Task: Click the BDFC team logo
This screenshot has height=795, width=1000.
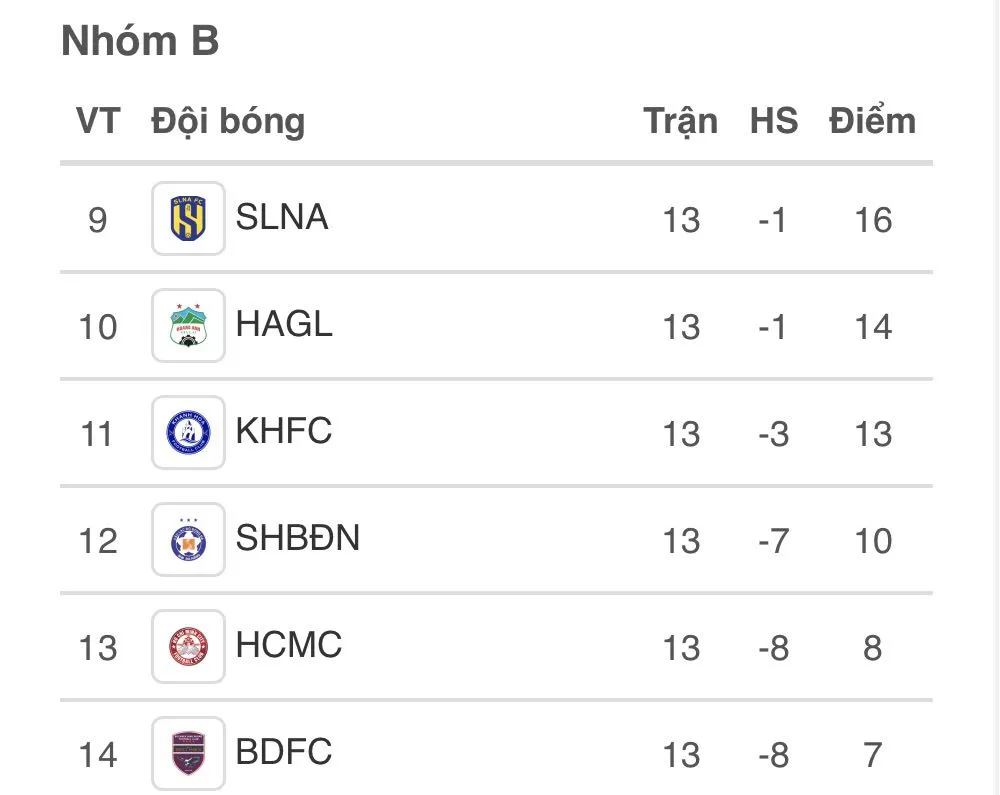Action: (188, 753)
